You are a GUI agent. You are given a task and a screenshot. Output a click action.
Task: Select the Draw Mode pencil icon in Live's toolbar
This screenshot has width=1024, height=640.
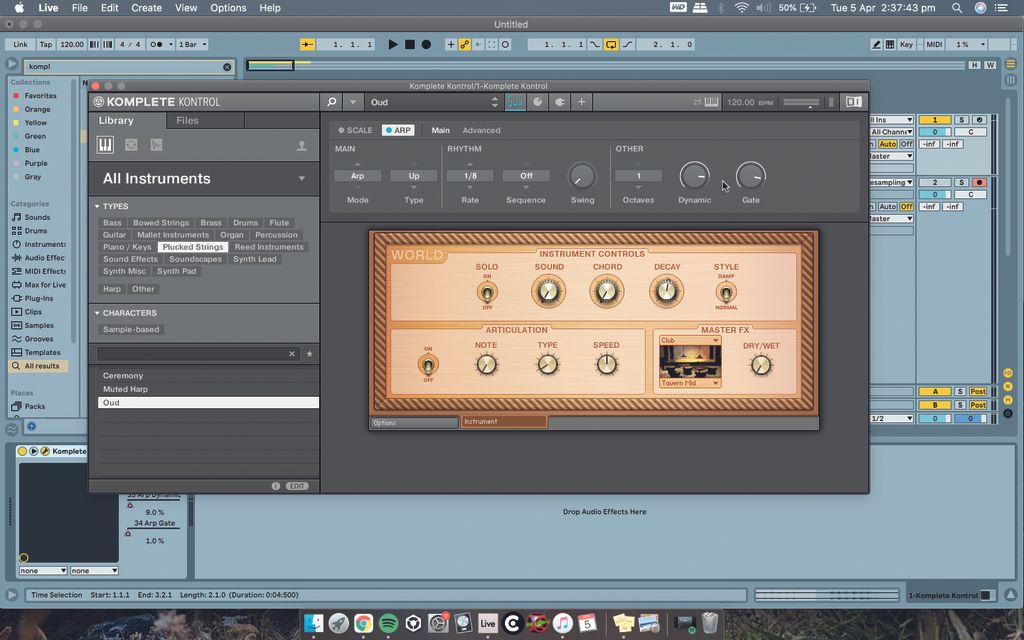877,44
